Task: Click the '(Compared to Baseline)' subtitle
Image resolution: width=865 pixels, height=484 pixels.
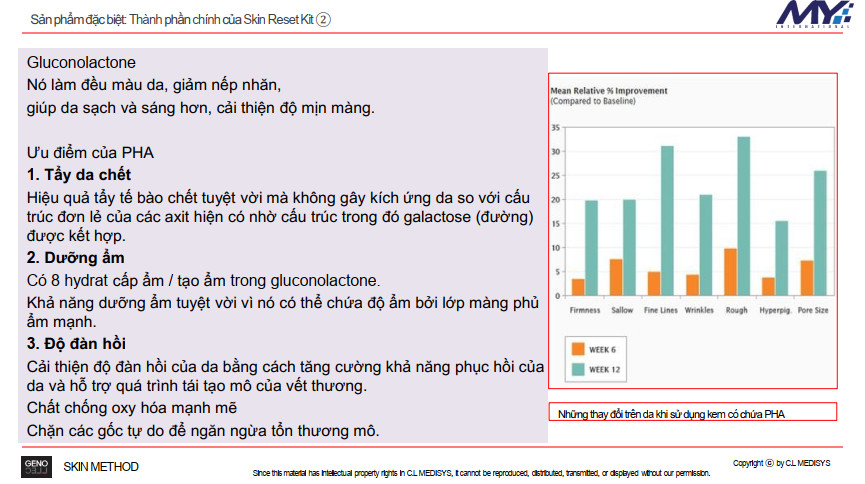Action: (593, 101)
